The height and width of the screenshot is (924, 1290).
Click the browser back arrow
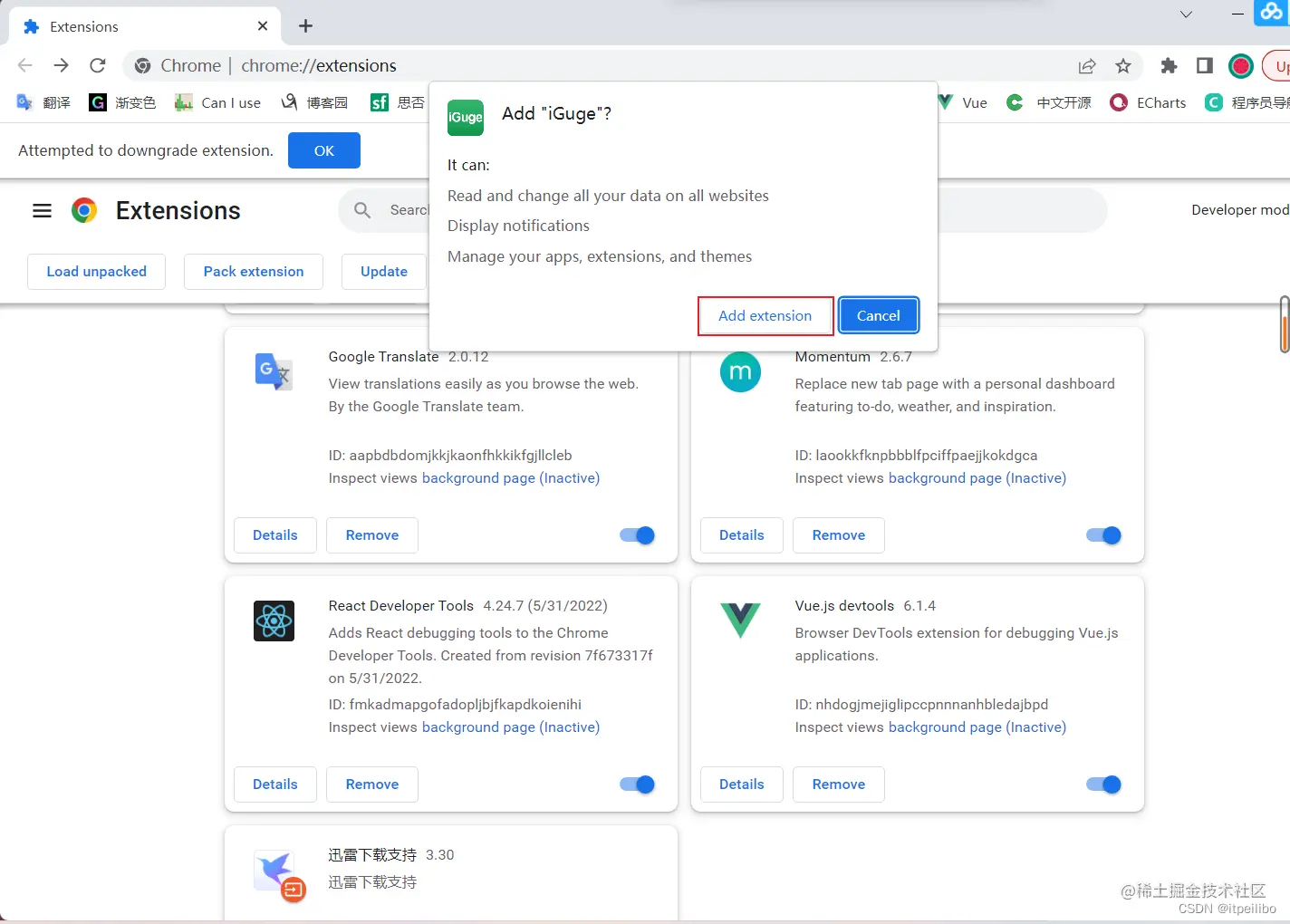(25, 65)
